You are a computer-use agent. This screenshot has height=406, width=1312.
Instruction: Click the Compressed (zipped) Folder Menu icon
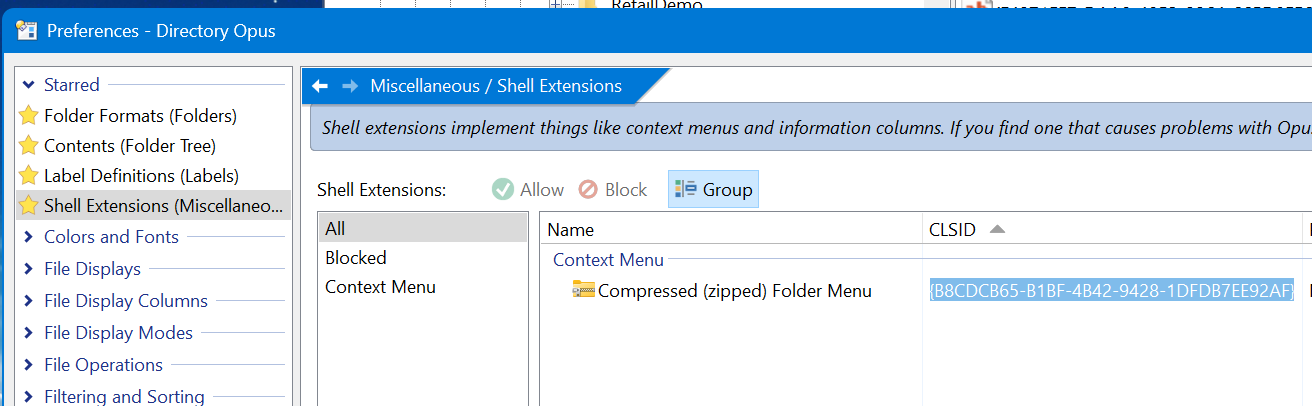583,291
